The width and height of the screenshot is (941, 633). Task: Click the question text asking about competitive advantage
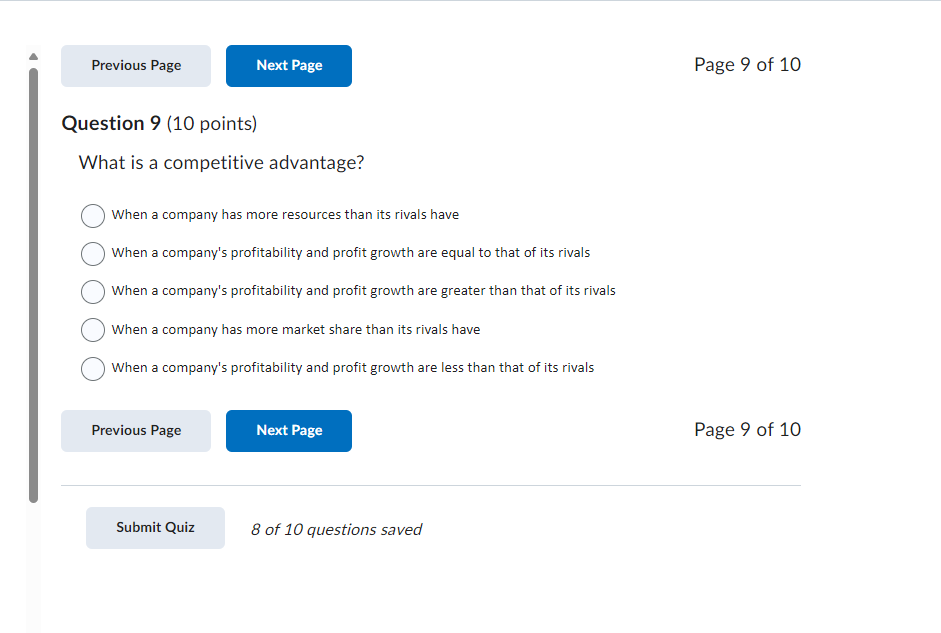tap(221, 162)
